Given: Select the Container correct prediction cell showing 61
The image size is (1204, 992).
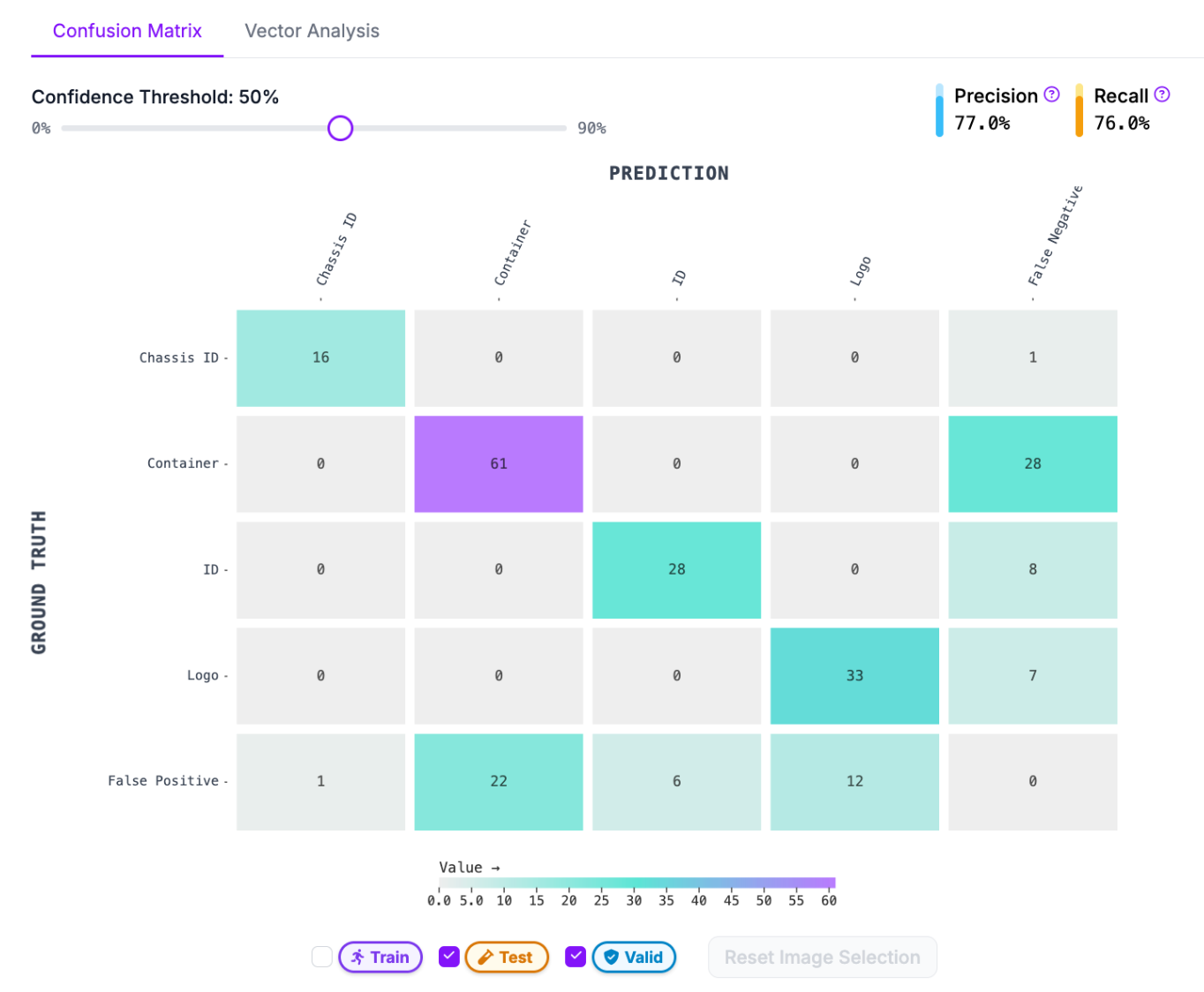Looking at the screenshot, I should coord(499,464).
